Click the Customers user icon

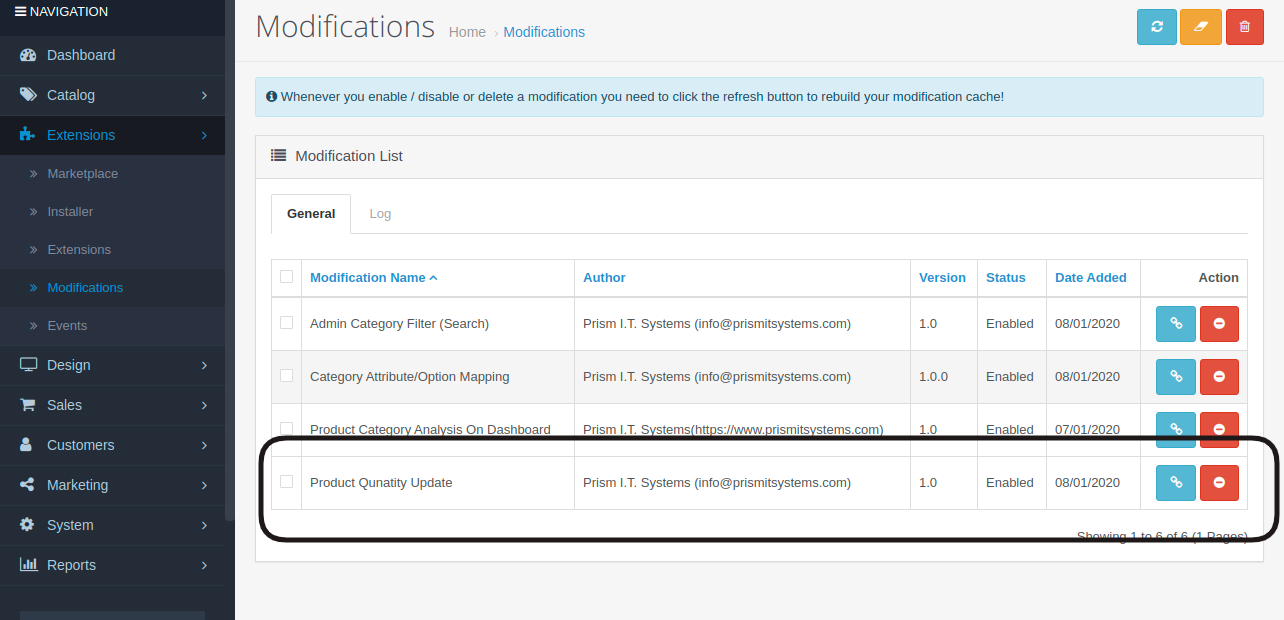click(26, 445)
